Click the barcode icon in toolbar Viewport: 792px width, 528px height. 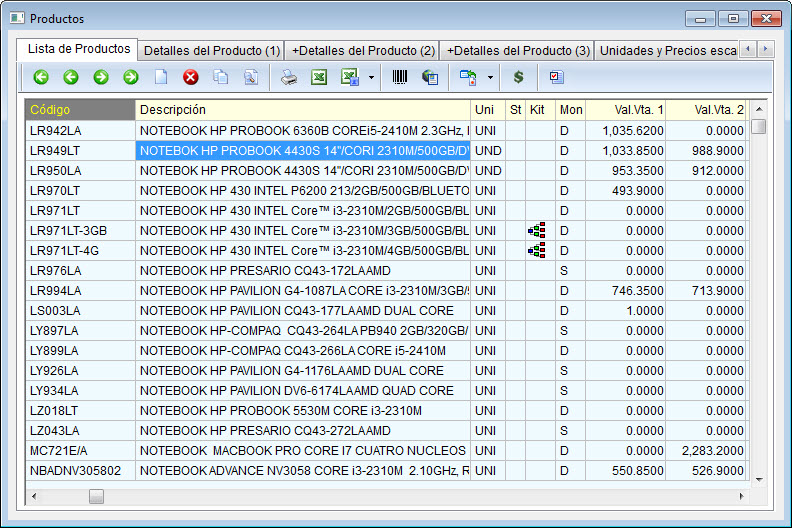point(400,77)
